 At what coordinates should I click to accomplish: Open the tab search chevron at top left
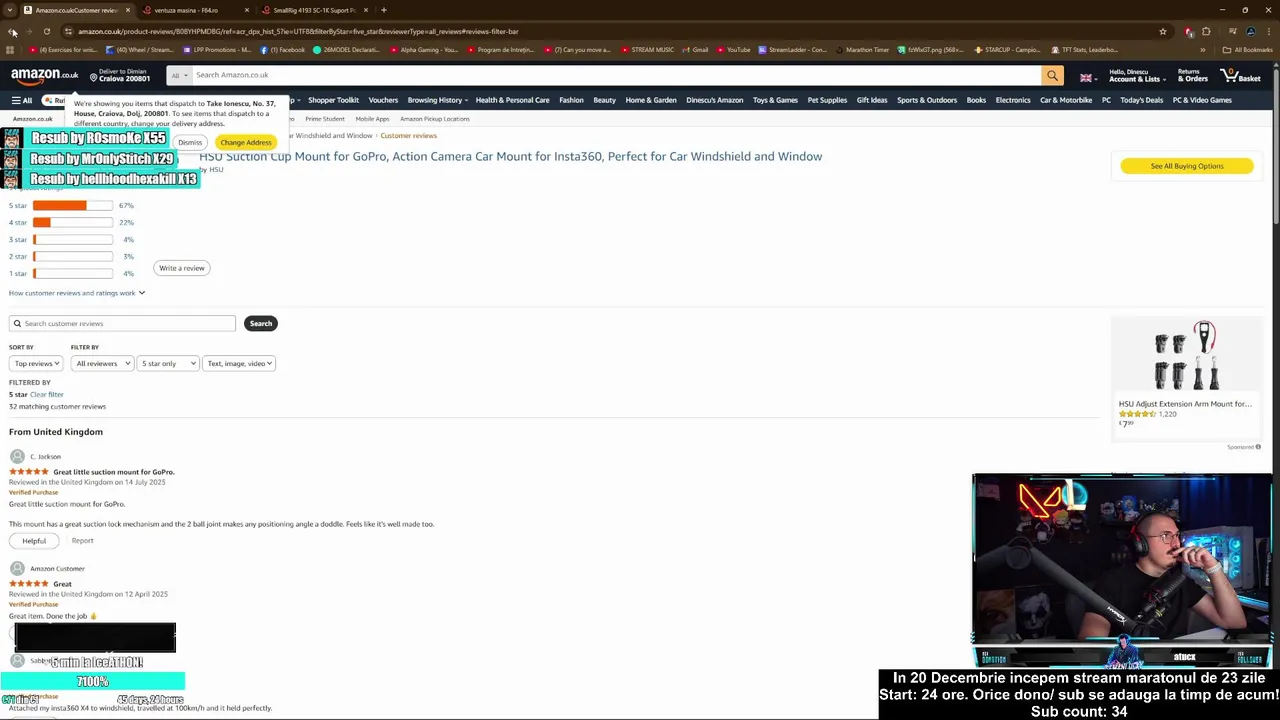click(x=10, y=10)
